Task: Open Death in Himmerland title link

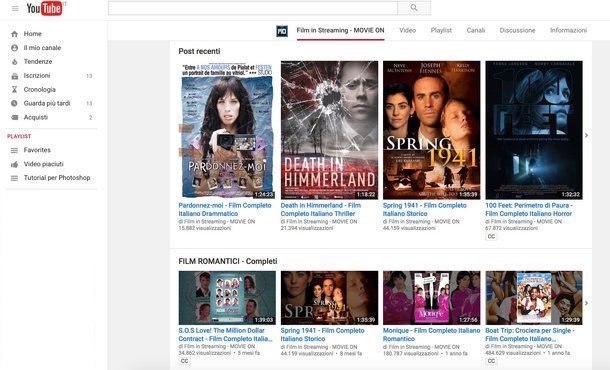Action: click(321, 209)
